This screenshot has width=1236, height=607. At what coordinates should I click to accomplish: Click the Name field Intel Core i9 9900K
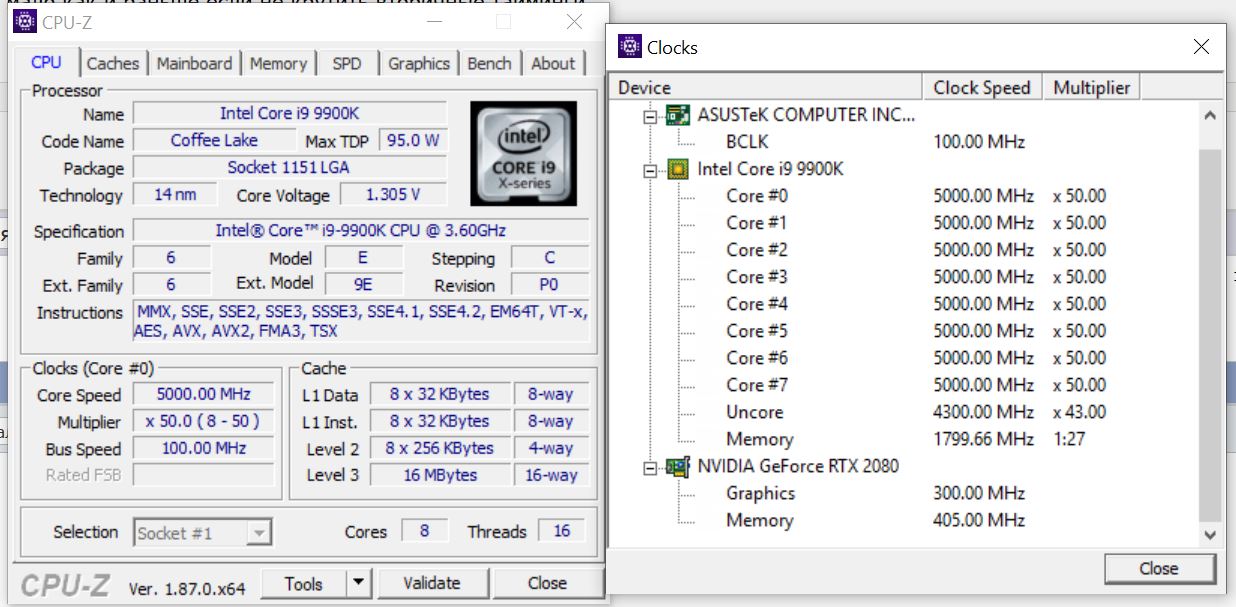290,114
